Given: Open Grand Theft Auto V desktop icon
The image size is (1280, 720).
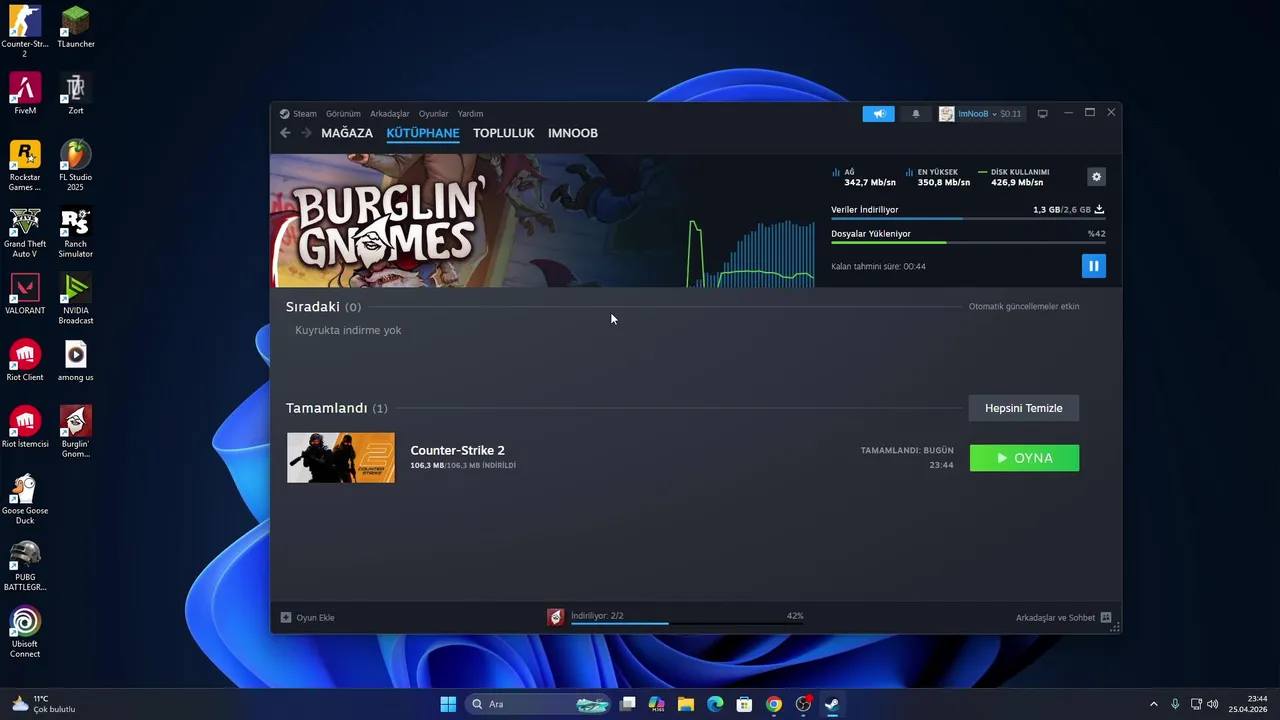Looking at the screenshot, I should coord(25,232).
